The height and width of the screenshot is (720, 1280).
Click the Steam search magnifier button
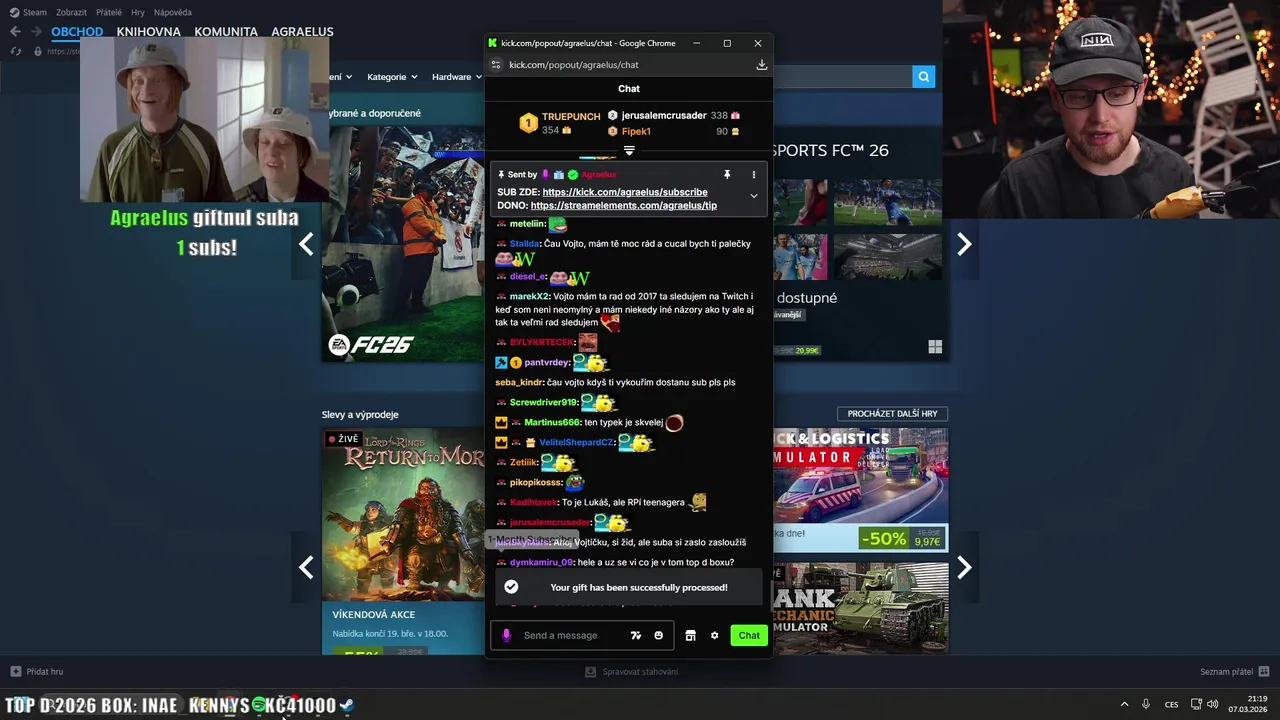tap(923, 76)
